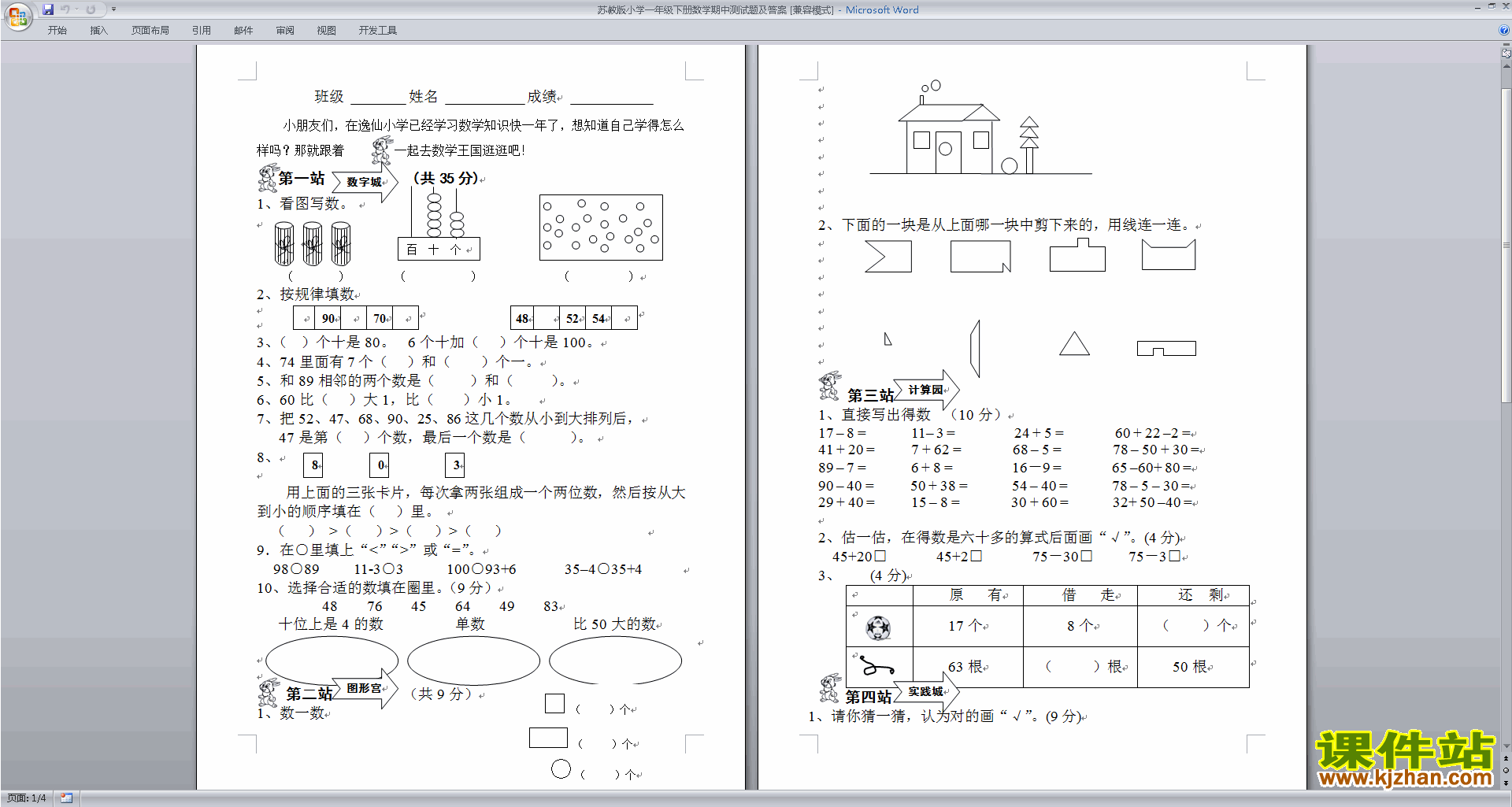This screenshot has height=807, width=1512.
Task: Go to the 引用 ribbon tab
Action: tap(202, 31)
